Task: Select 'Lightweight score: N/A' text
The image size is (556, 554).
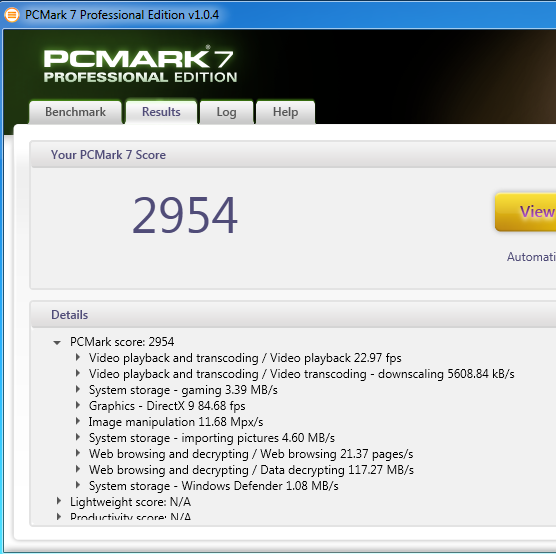Action: pos(130,502)
